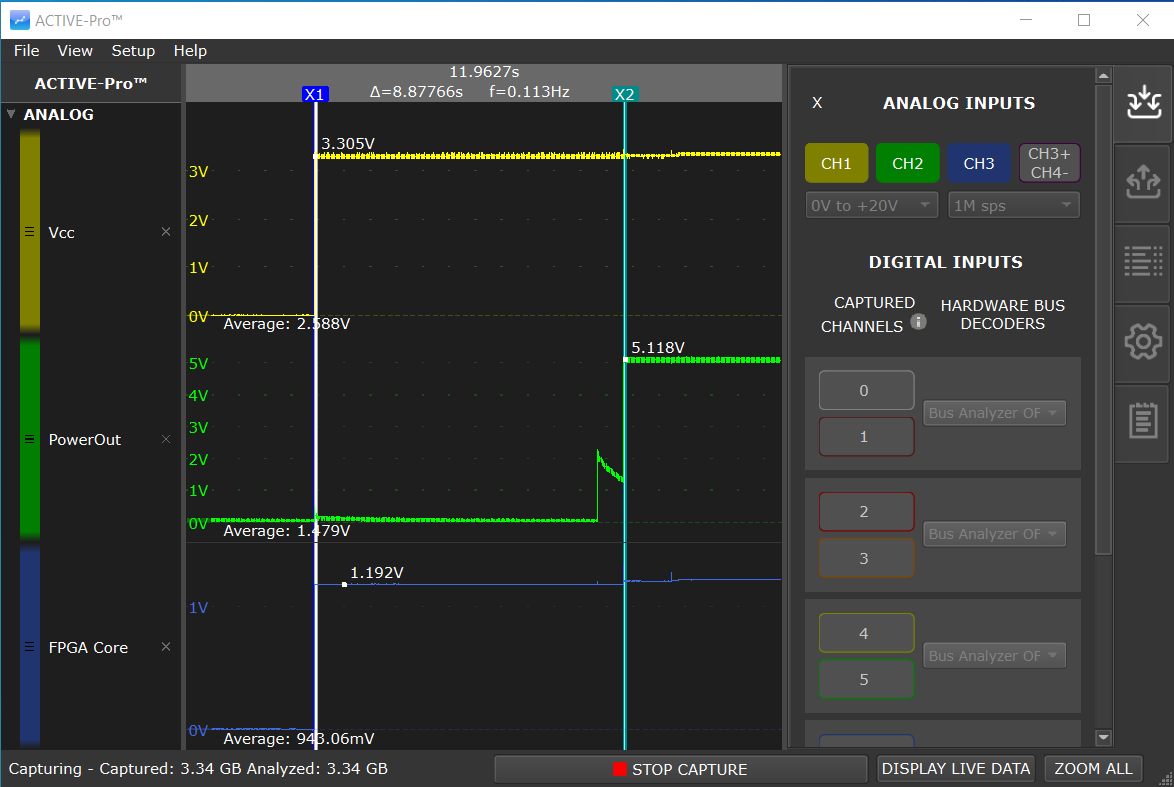The height and width of the screenshot is (787, 1174).
Task: Open the 0V to +20V range dropdown
Action: click(x=871, y=204)
